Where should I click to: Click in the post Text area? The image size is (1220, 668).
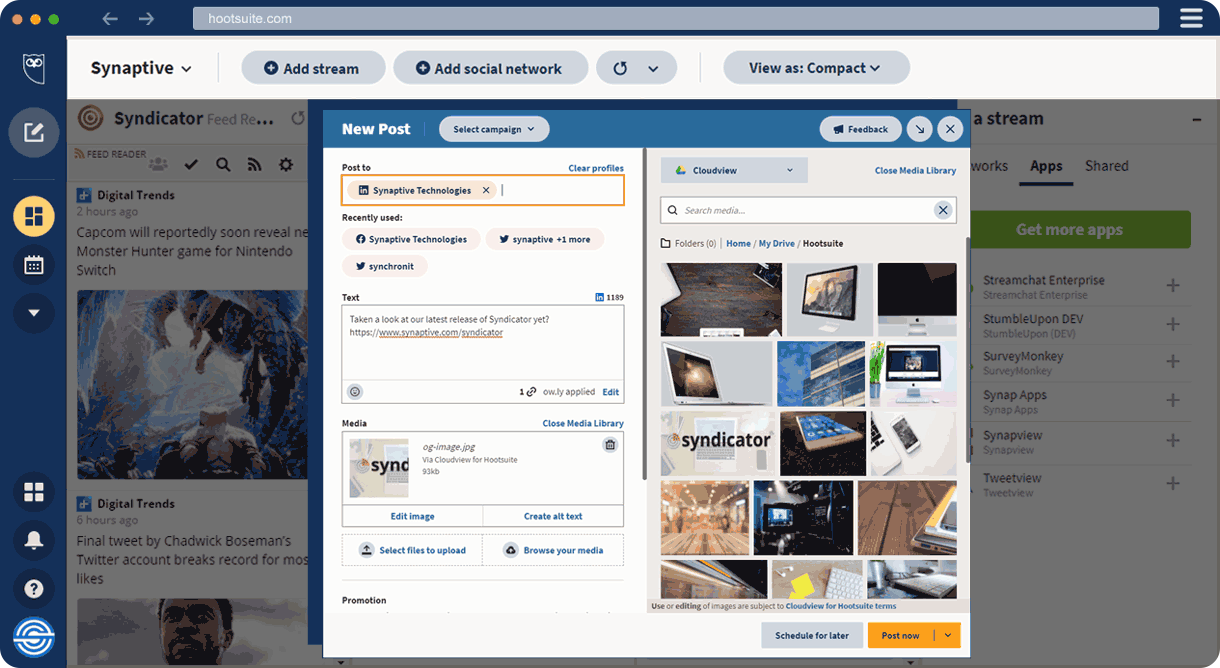click(x=483, y=342)
